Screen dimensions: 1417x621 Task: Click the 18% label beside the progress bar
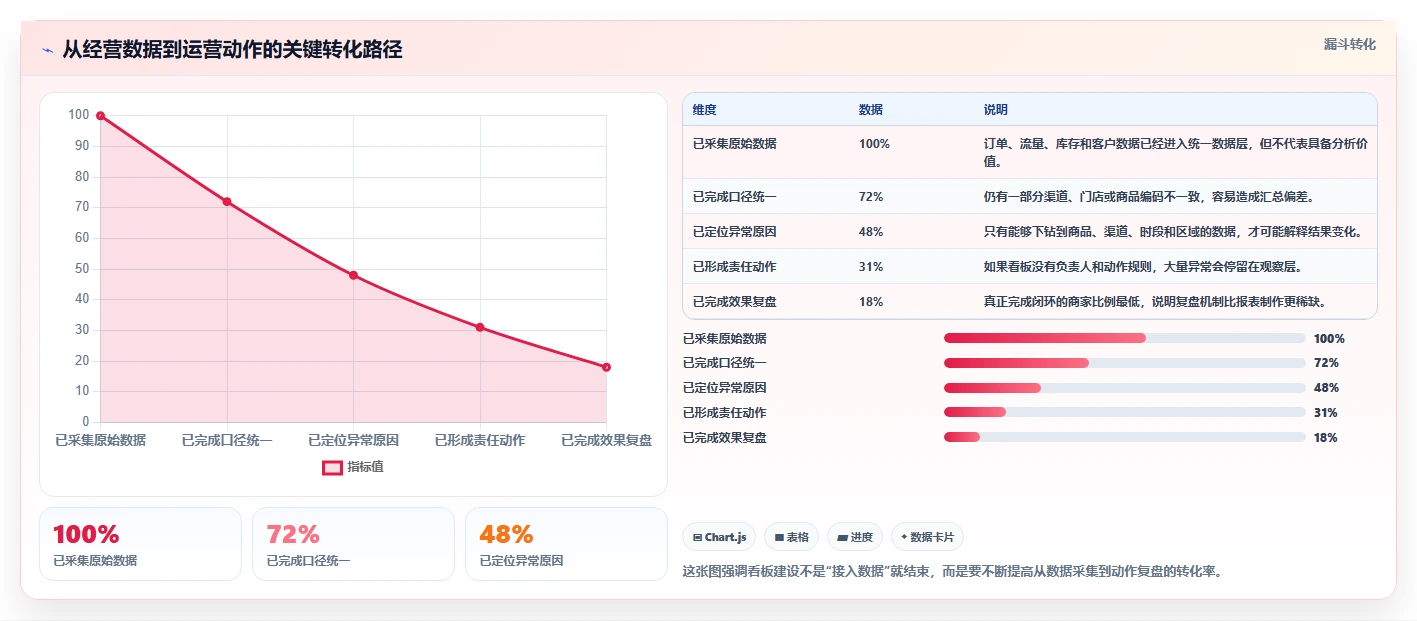[x=1326, y=438]
